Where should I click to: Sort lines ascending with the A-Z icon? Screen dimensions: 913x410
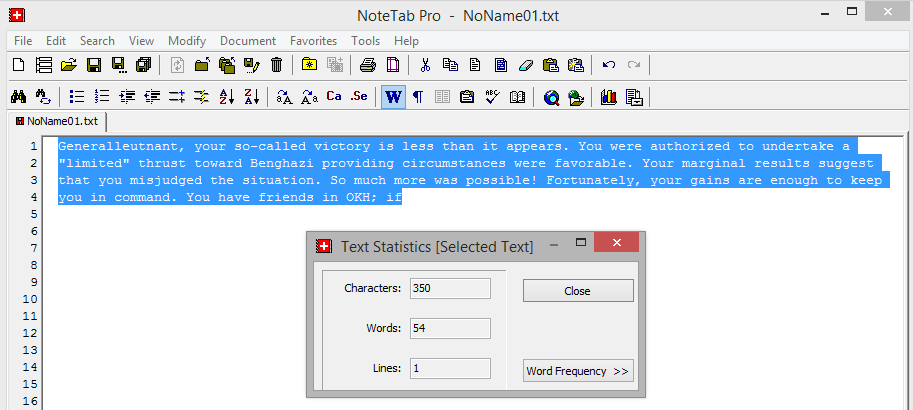227,97
